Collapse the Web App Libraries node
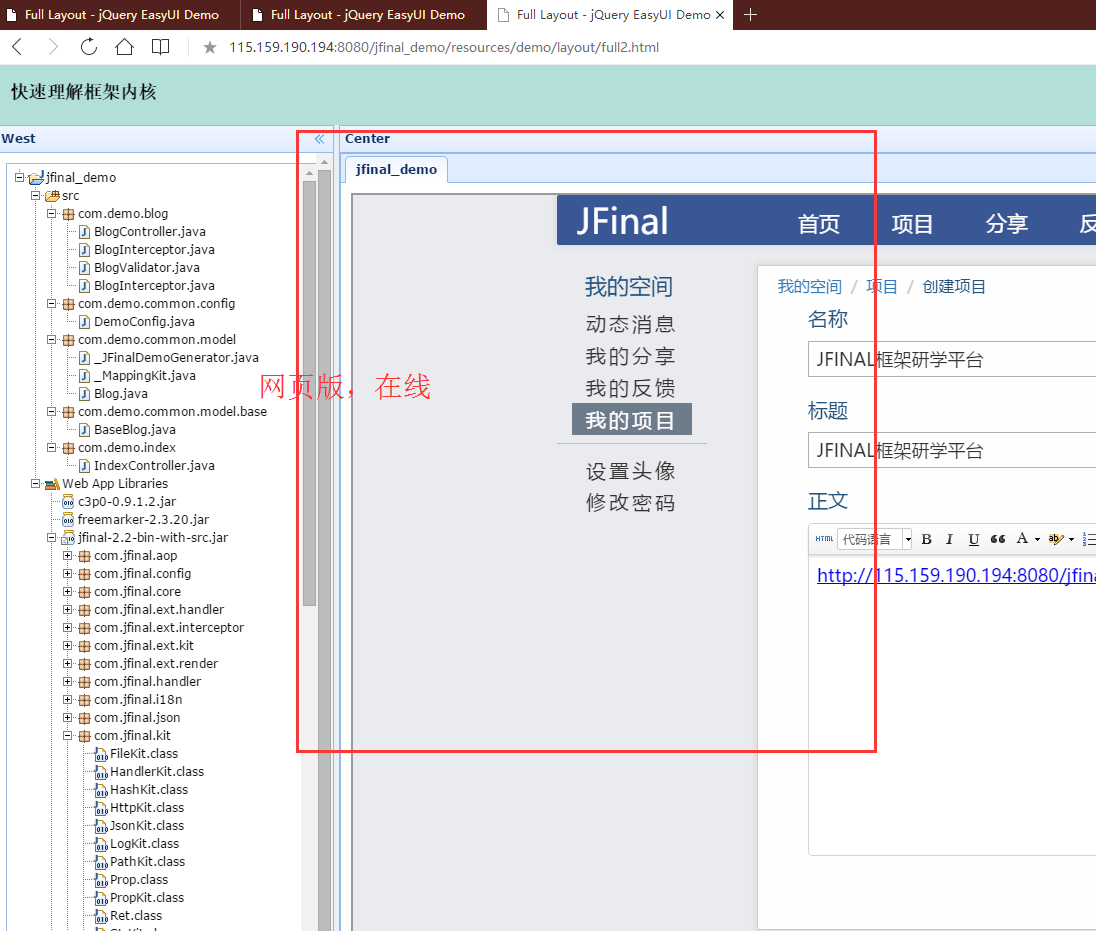The width and height of the screenshot is (1096, 931). tap(36, 483)
